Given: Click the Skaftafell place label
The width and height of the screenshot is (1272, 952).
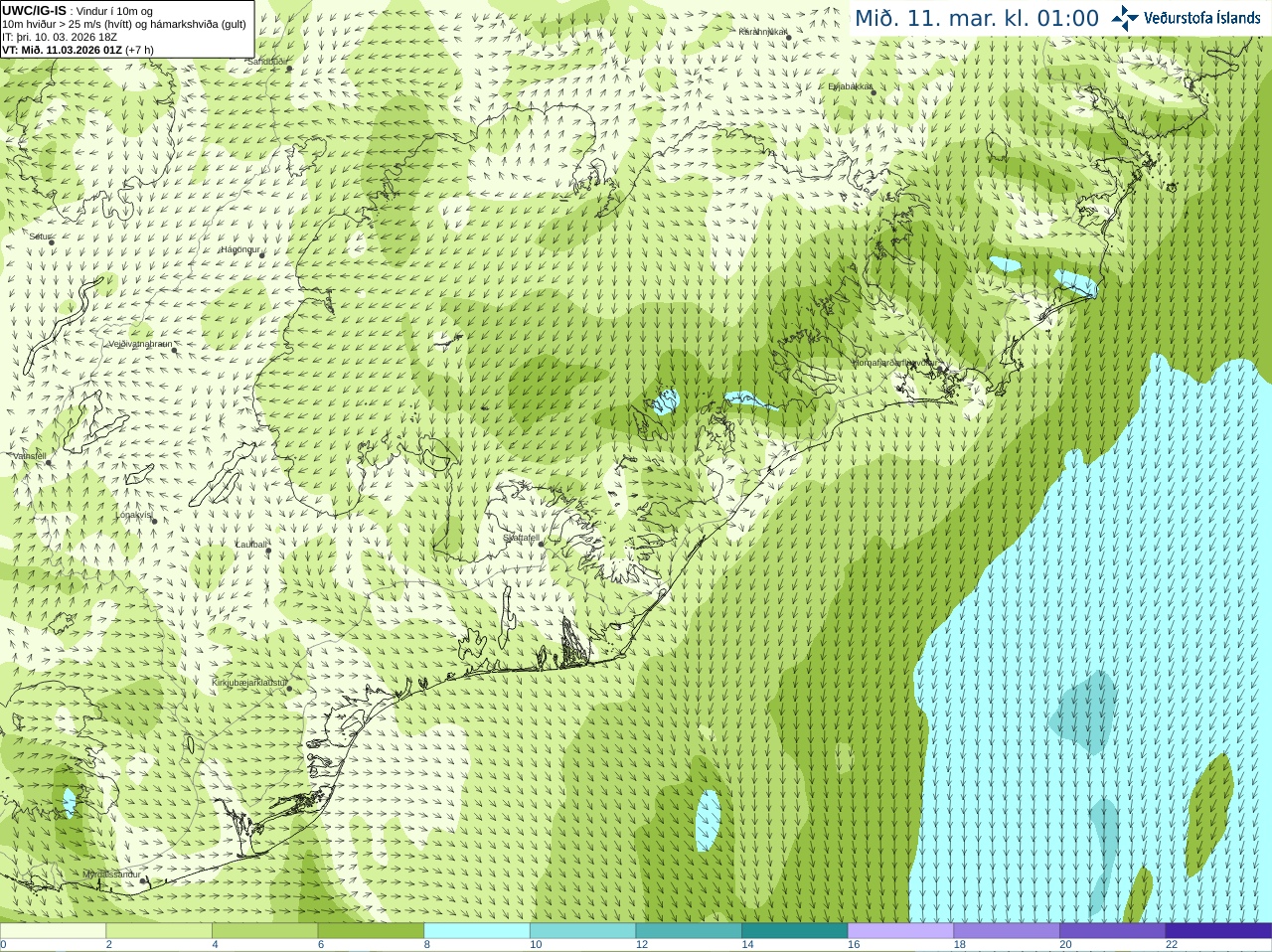Looking at the screenshot, I should (520, 538).
